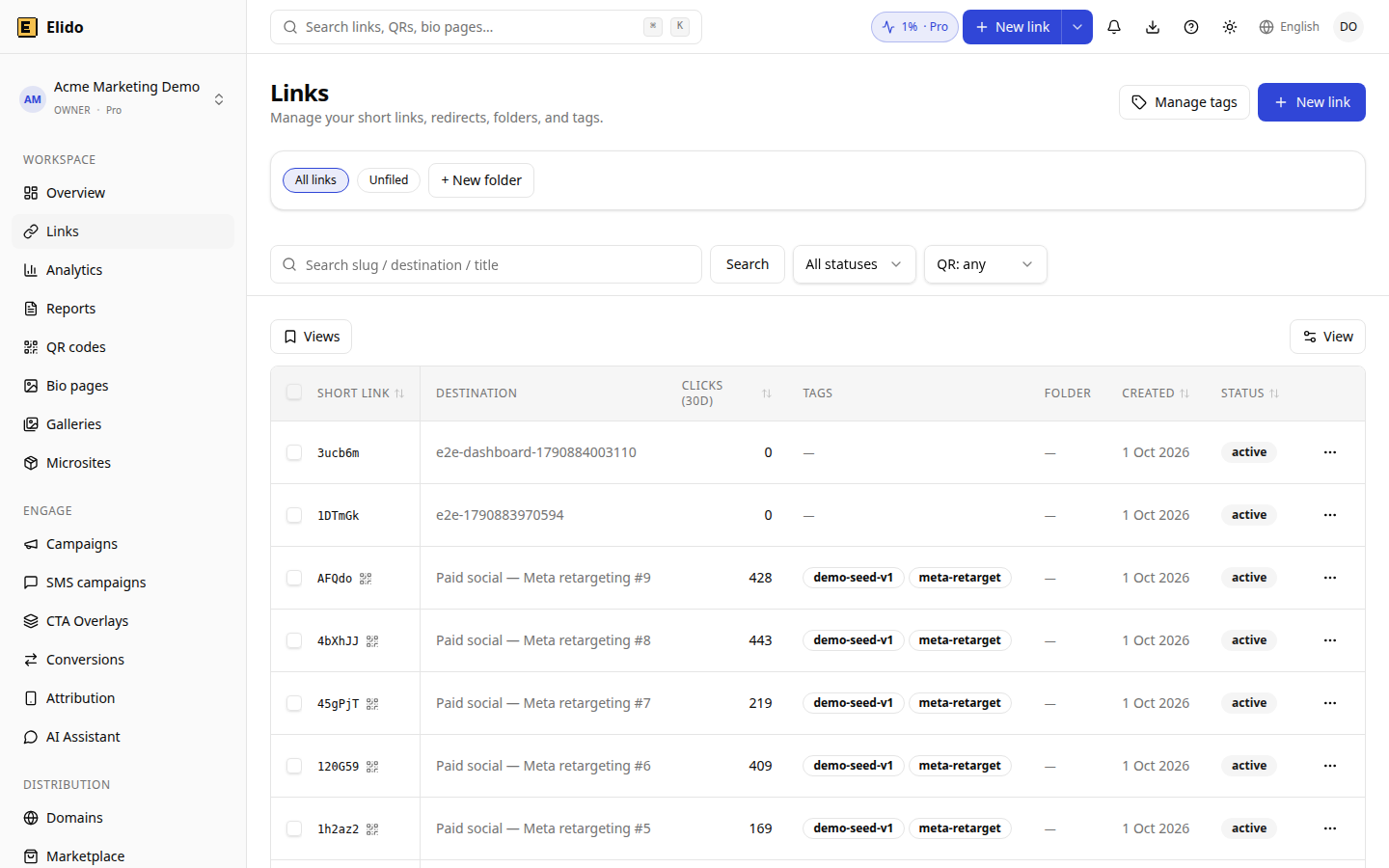Viewport: 1389px width, 868px height.
Task: Sort by Short Link column arrows
Action: 399,393
